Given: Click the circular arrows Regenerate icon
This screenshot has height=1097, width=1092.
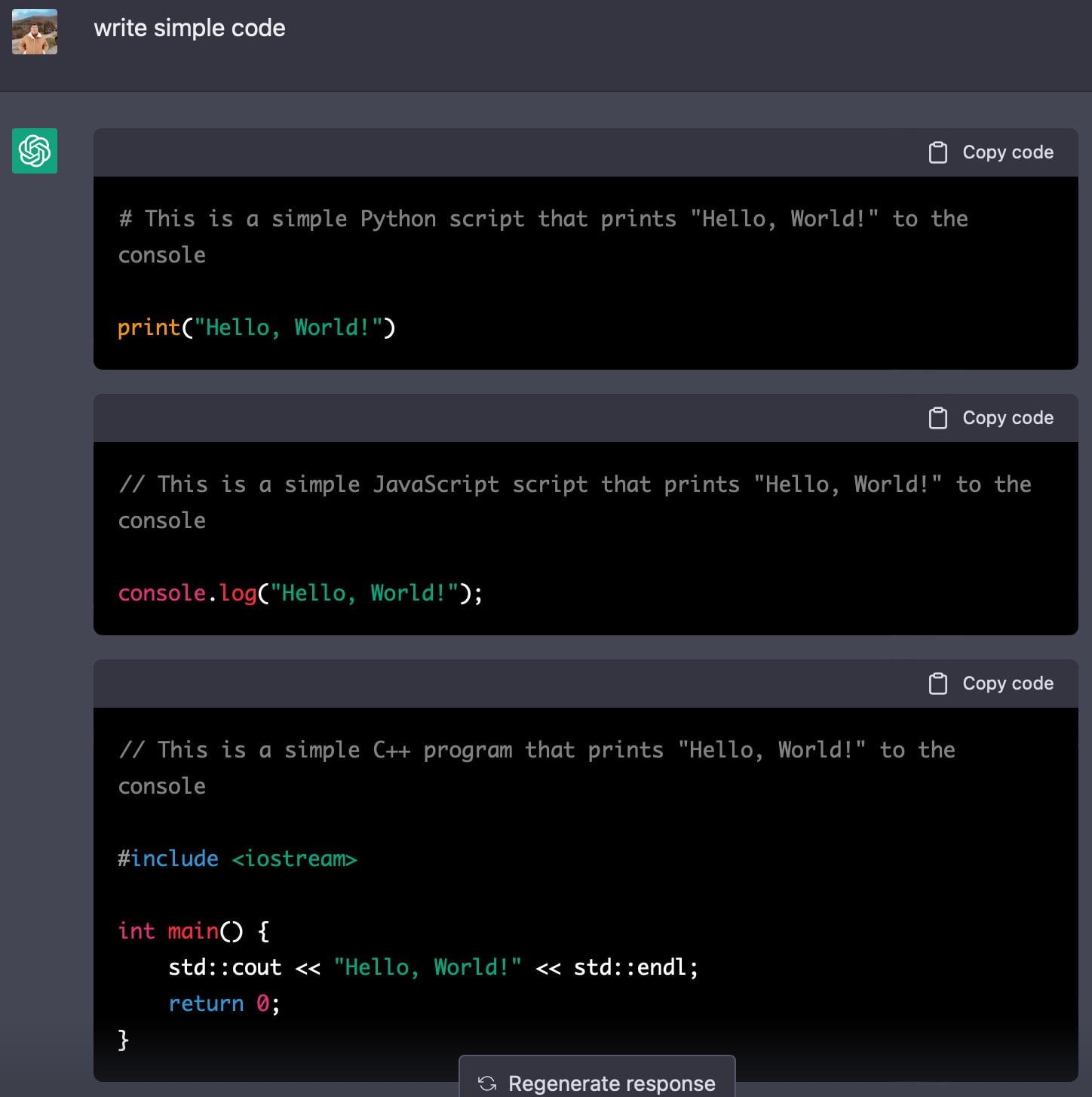Looking at the screenshot, I should click(487, 1083).
